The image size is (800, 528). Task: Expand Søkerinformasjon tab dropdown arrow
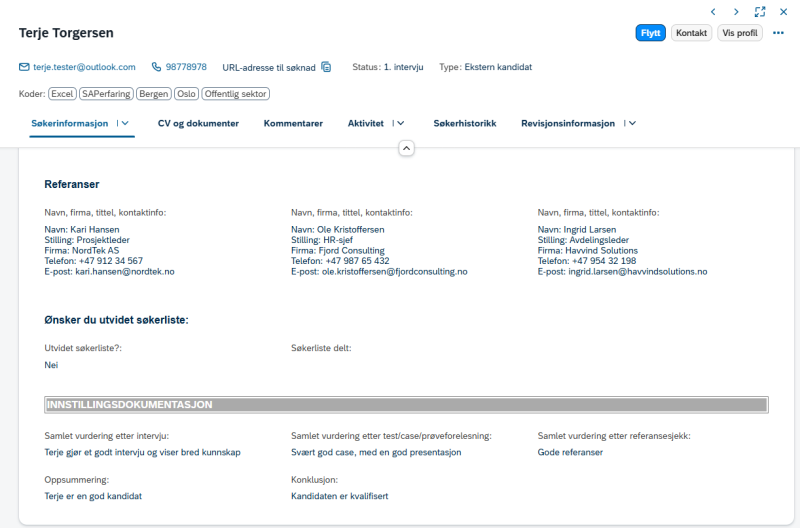(126, 123)
